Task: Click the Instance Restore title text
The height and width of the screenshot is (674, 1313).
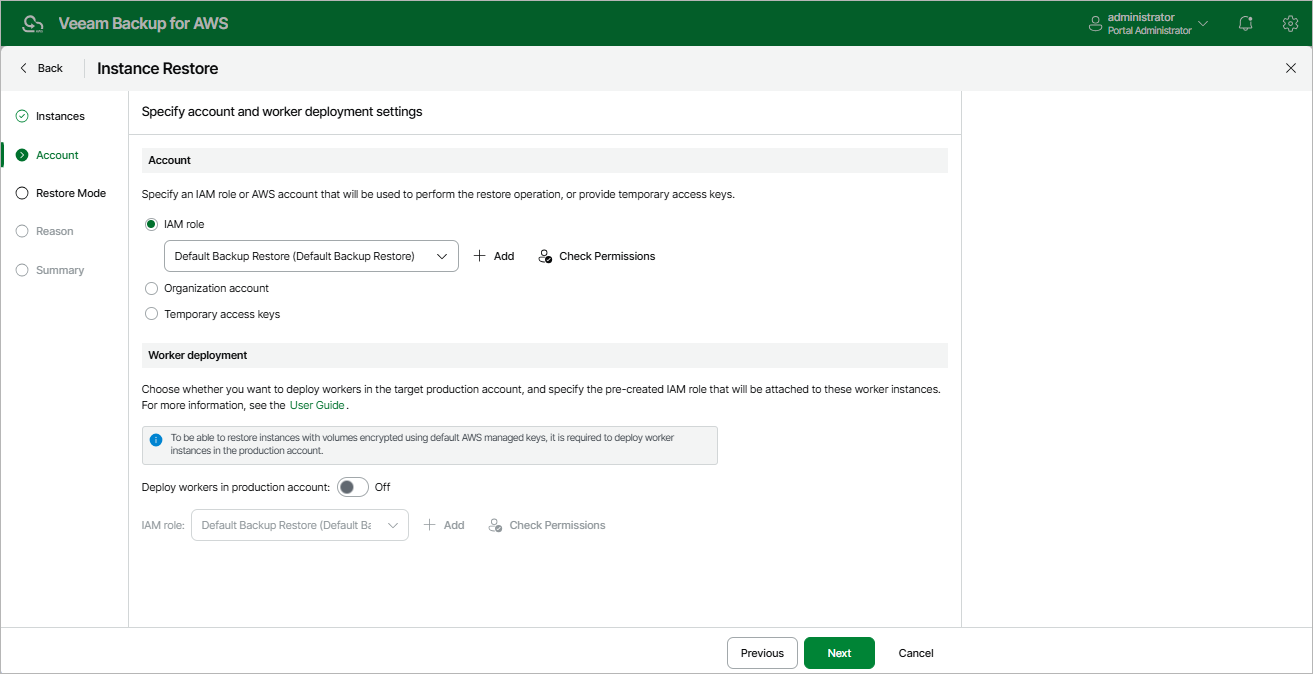Action: (x=157, y=68)
